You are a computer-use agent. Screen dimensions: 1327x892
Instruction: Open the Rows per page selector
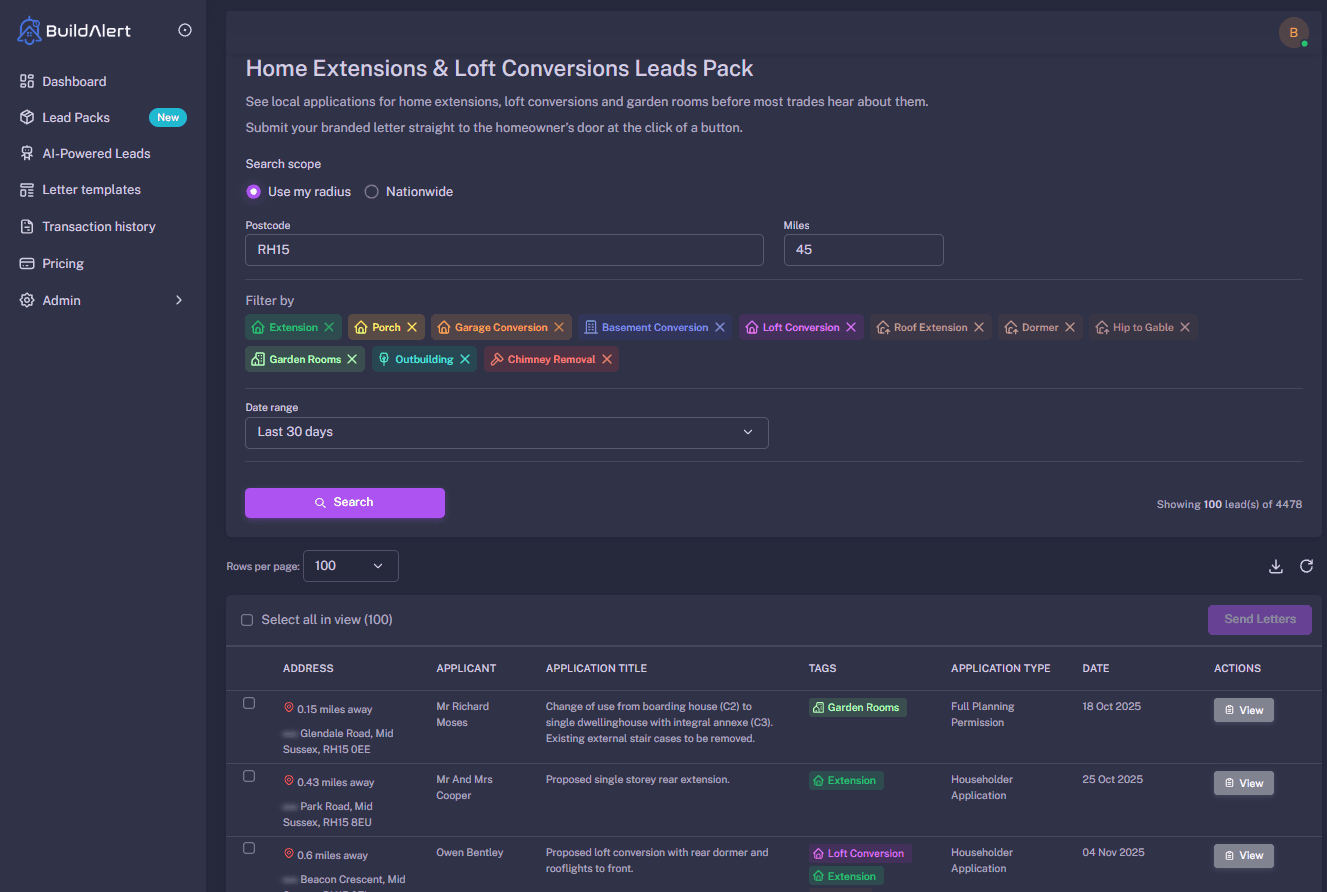click(x=350, y=566)
